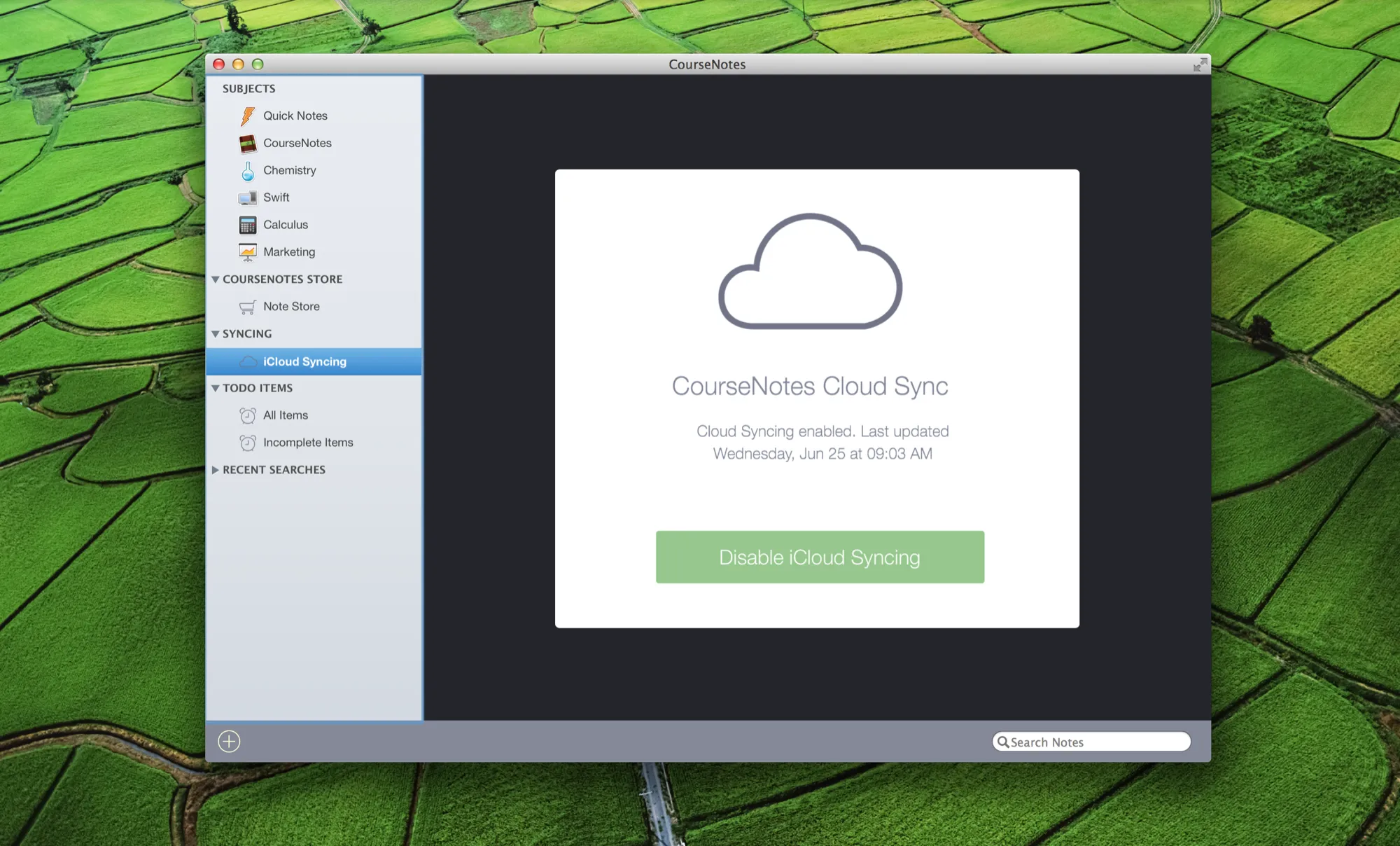Open the Note Store label

[x=291, y=307]
